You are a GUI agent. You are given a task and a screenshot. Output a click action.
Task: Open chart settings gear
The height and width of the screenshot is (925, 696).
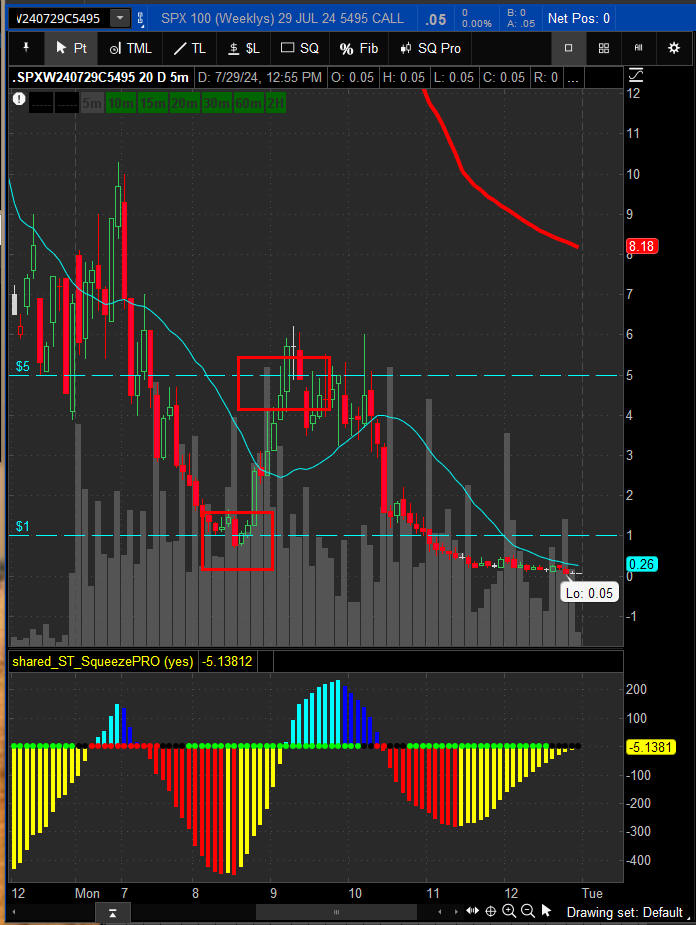point(674,48)
